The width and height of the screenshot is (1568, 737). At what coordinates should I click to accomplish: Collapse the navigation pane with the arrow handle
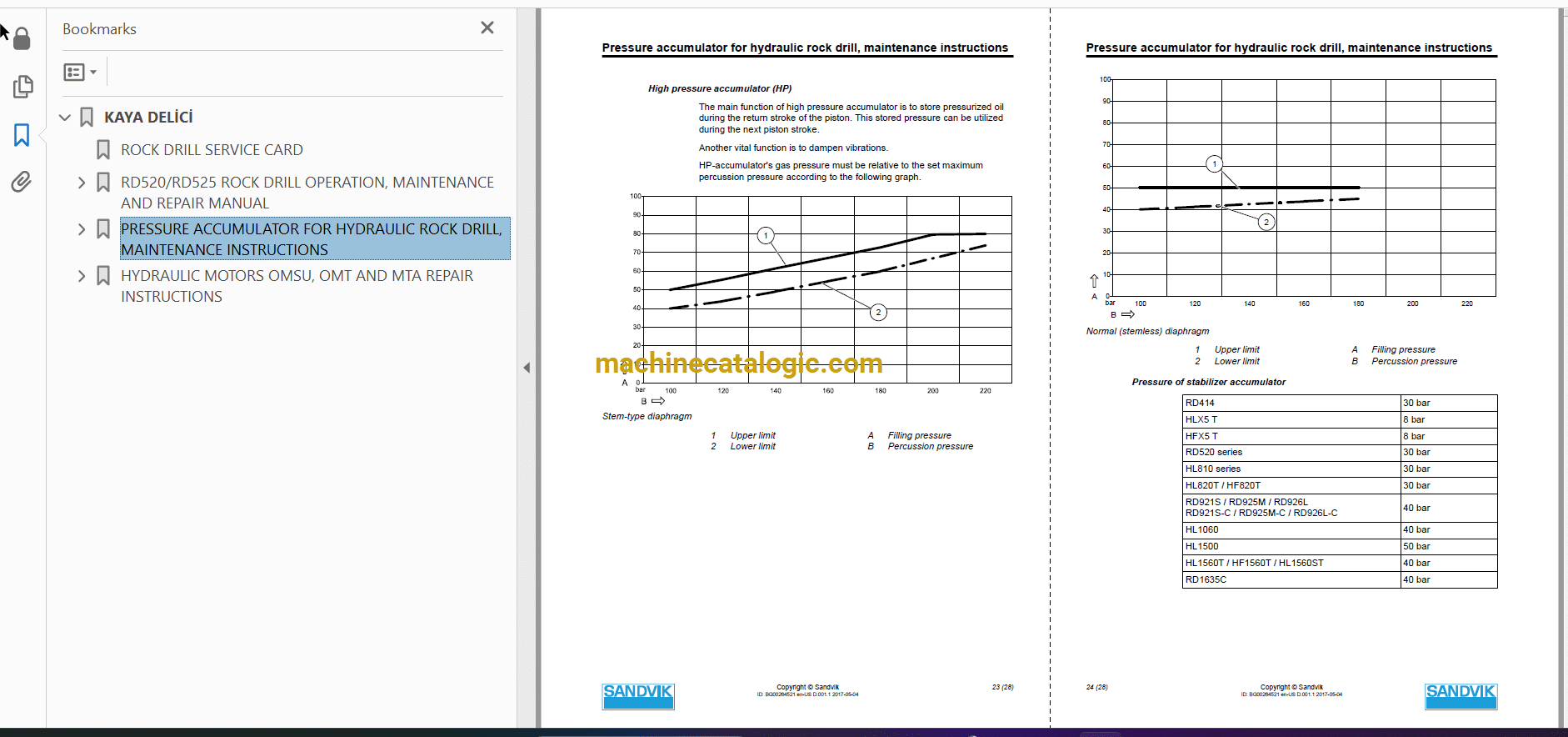[527, 368]
